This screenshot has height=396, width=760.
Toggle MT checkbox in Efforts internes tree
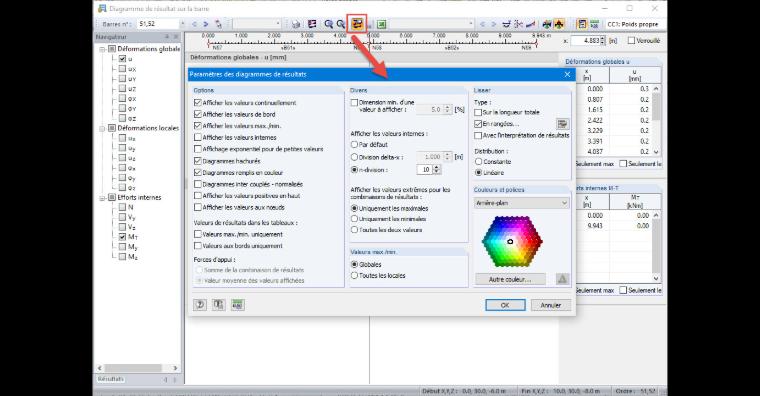[122, 237]
